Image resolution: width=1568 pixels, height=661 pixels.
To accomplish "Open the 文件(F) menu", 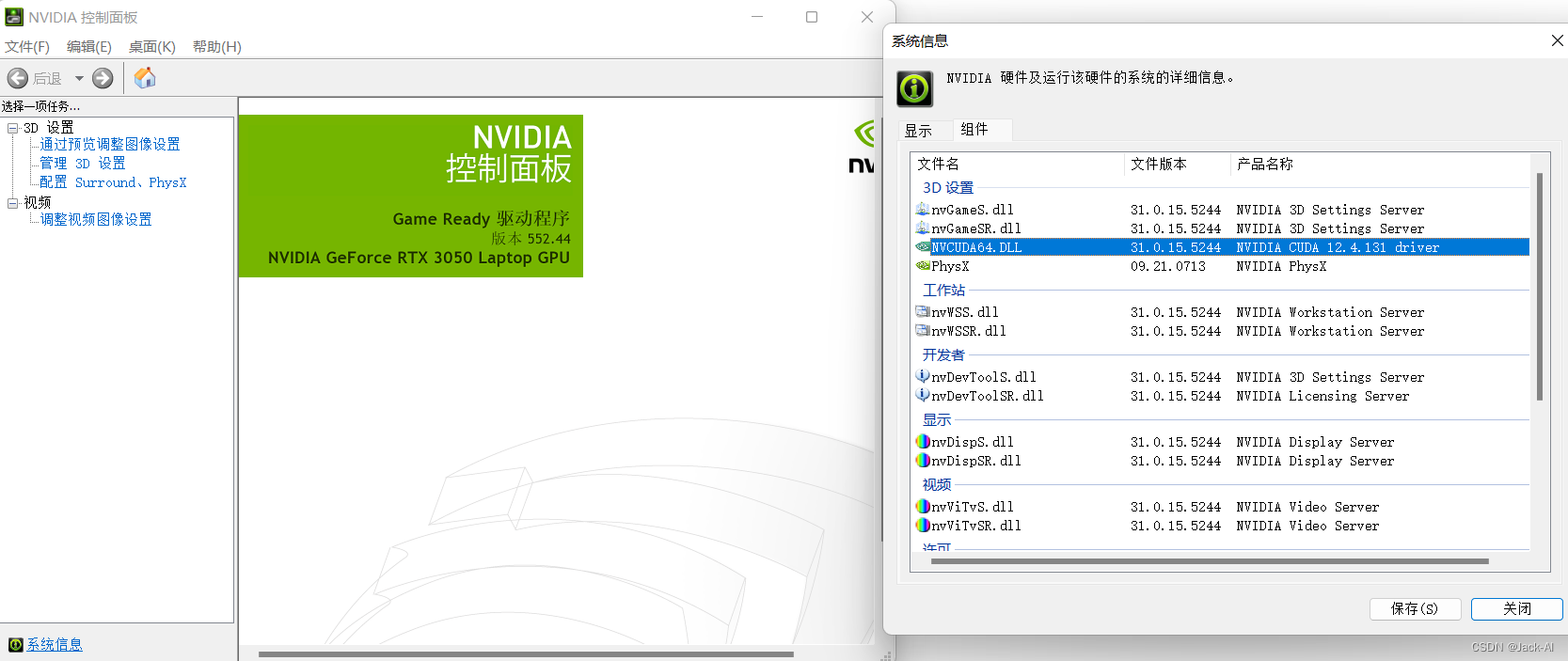I will 27,46.
